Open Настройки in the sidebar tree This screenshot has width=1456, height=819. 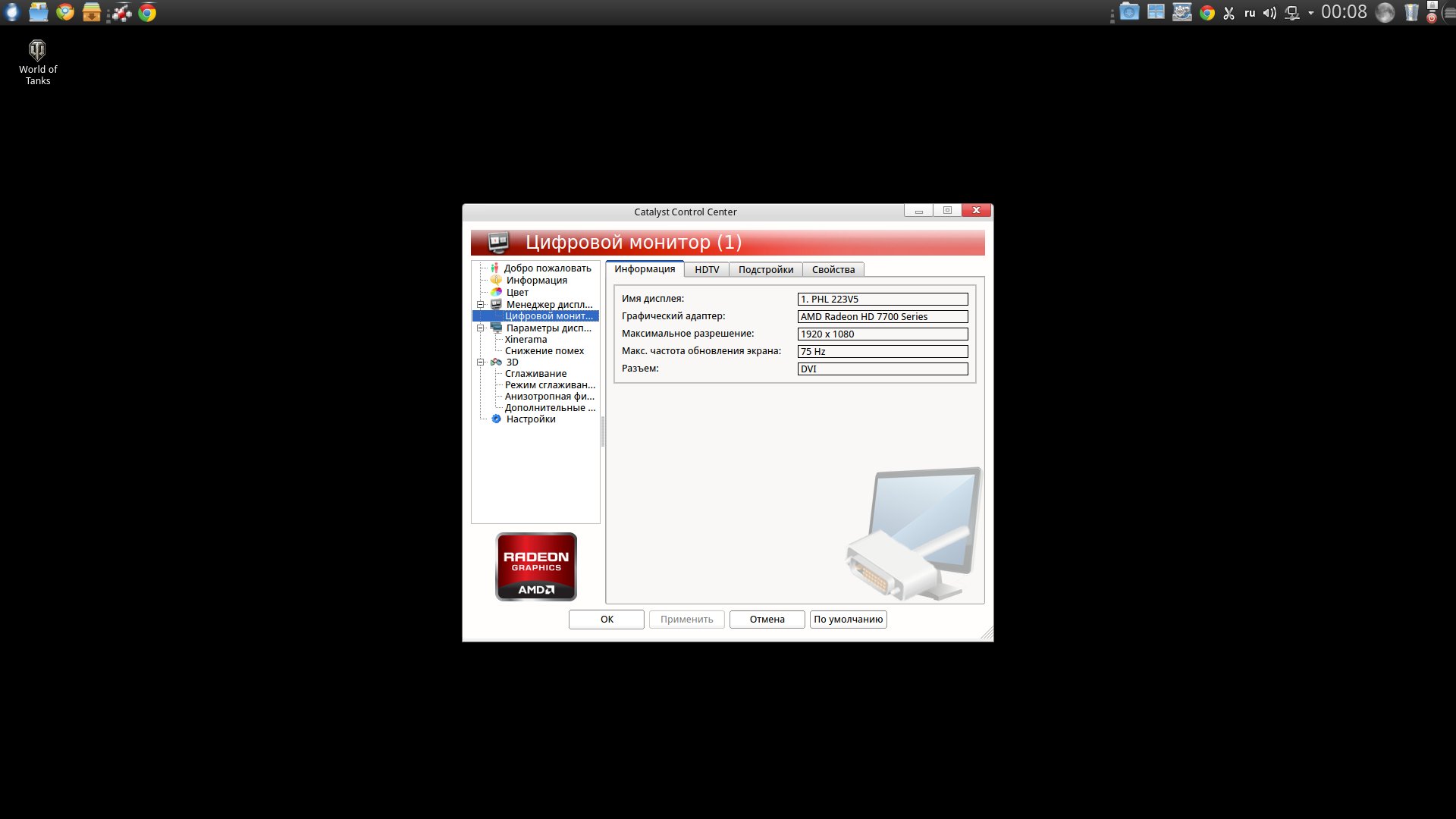pyautogui.click(x=530, y=419)
